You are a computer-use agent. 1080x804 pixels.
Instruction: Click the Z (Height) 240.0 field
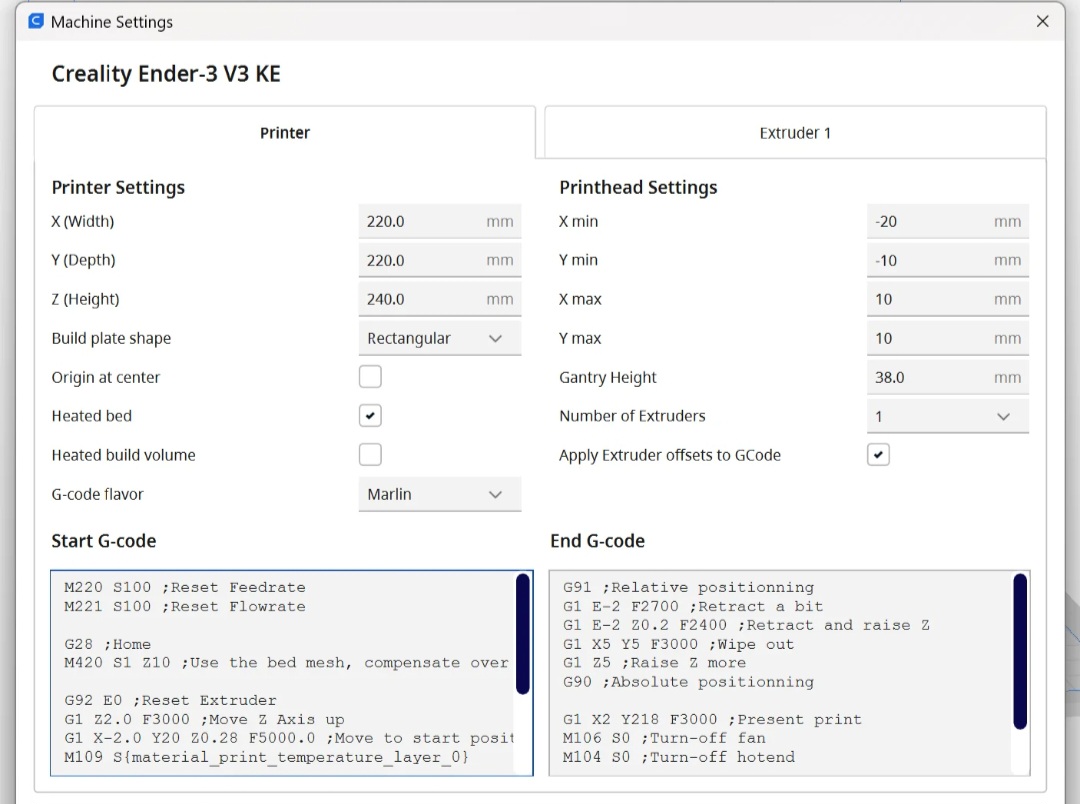[439, 299]
